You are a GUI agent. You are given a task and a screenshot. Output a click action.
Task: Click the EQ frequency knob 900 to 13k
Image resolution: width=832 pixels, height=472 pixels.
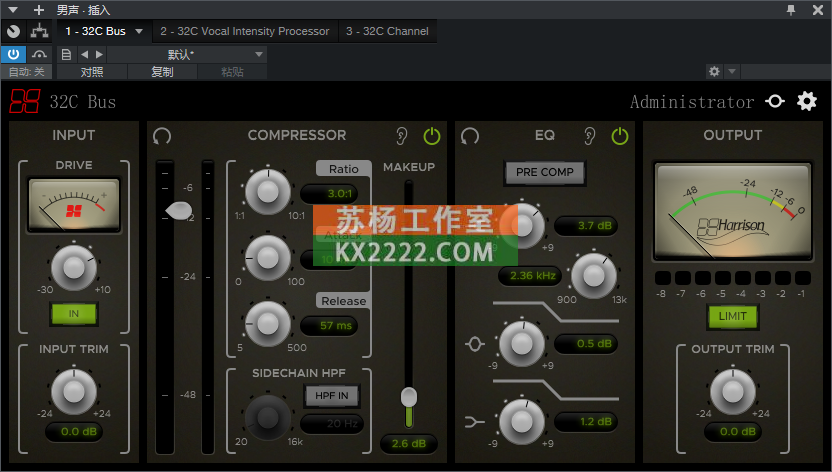click(594, 275)
